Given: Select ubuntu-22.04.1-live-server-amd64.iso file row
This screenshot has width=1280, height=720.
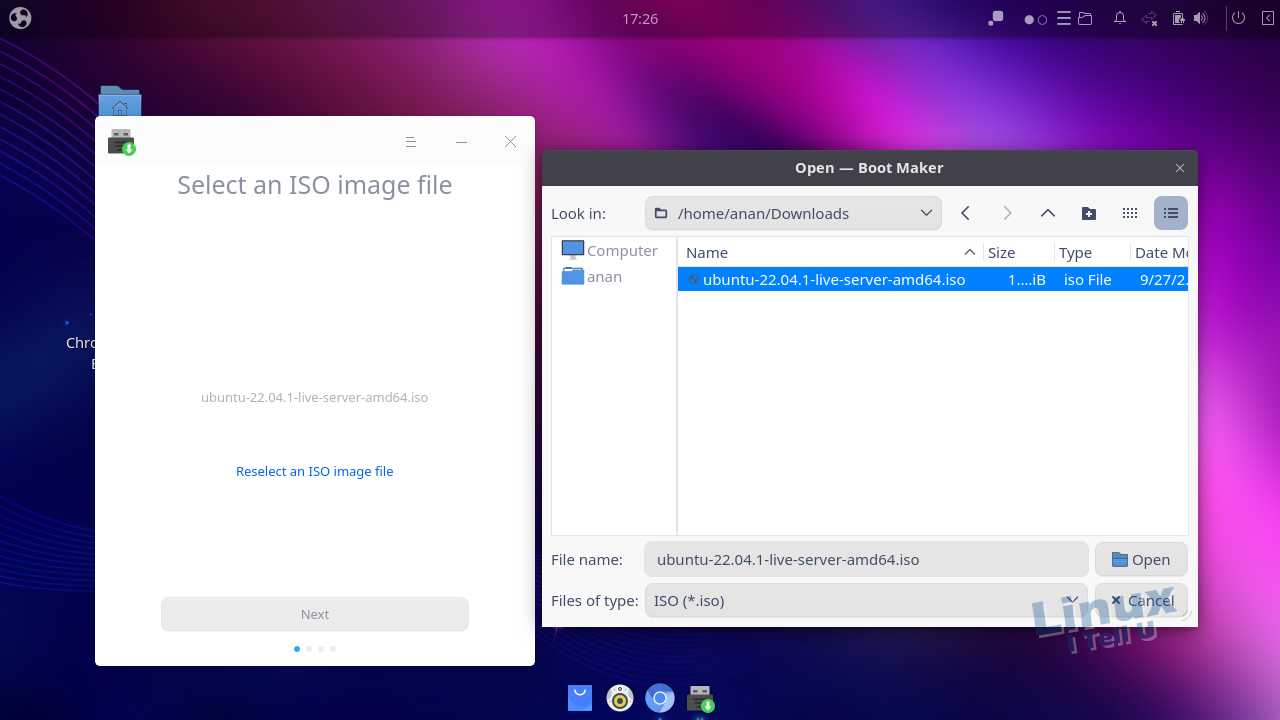Looking at the screenshot, I should [933, 279].
